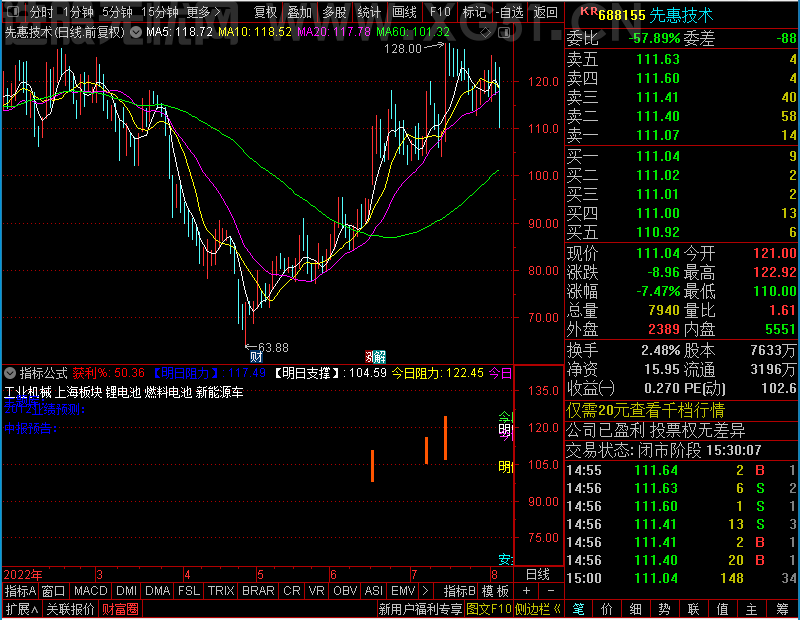Open the 多股 multi-stock view

pyautogui.click(x=334, y=12)
